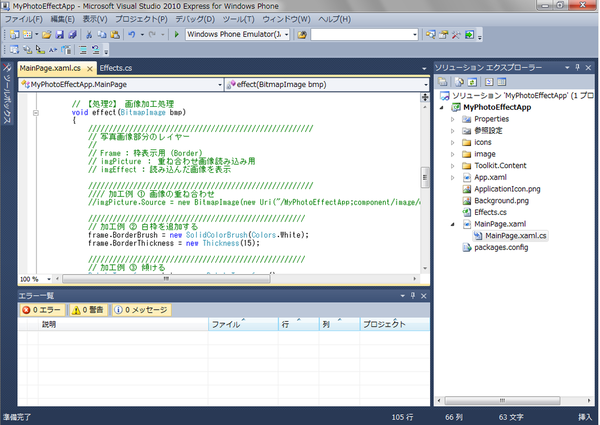Pin the Solution Explorer panel with pushpin
600x425 pixels.
[x=578, y=66]
